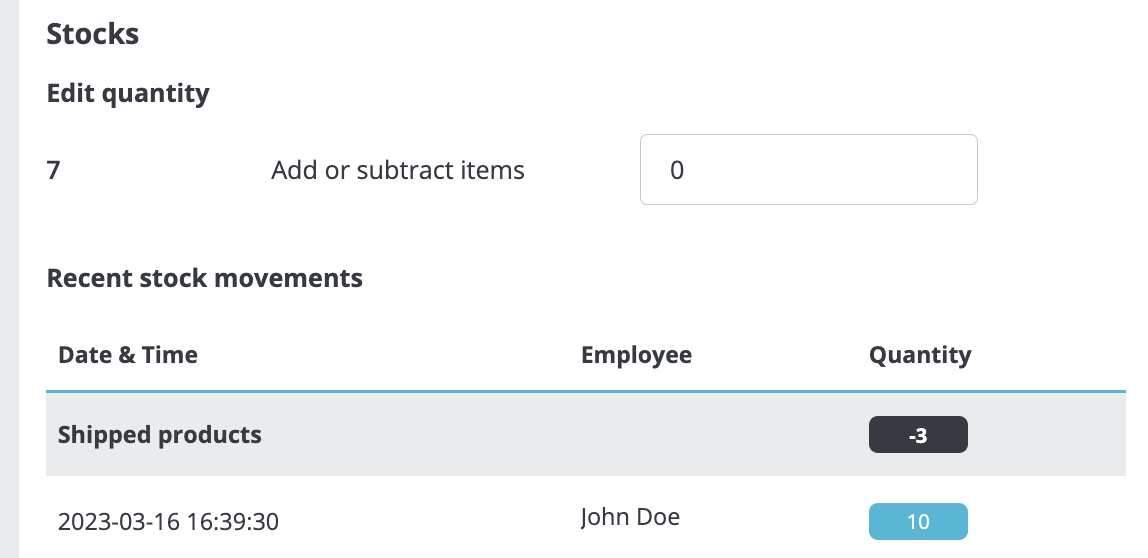
Task: Click the blank space between timestamp and John Doe
Action: (x=430, y=521)
